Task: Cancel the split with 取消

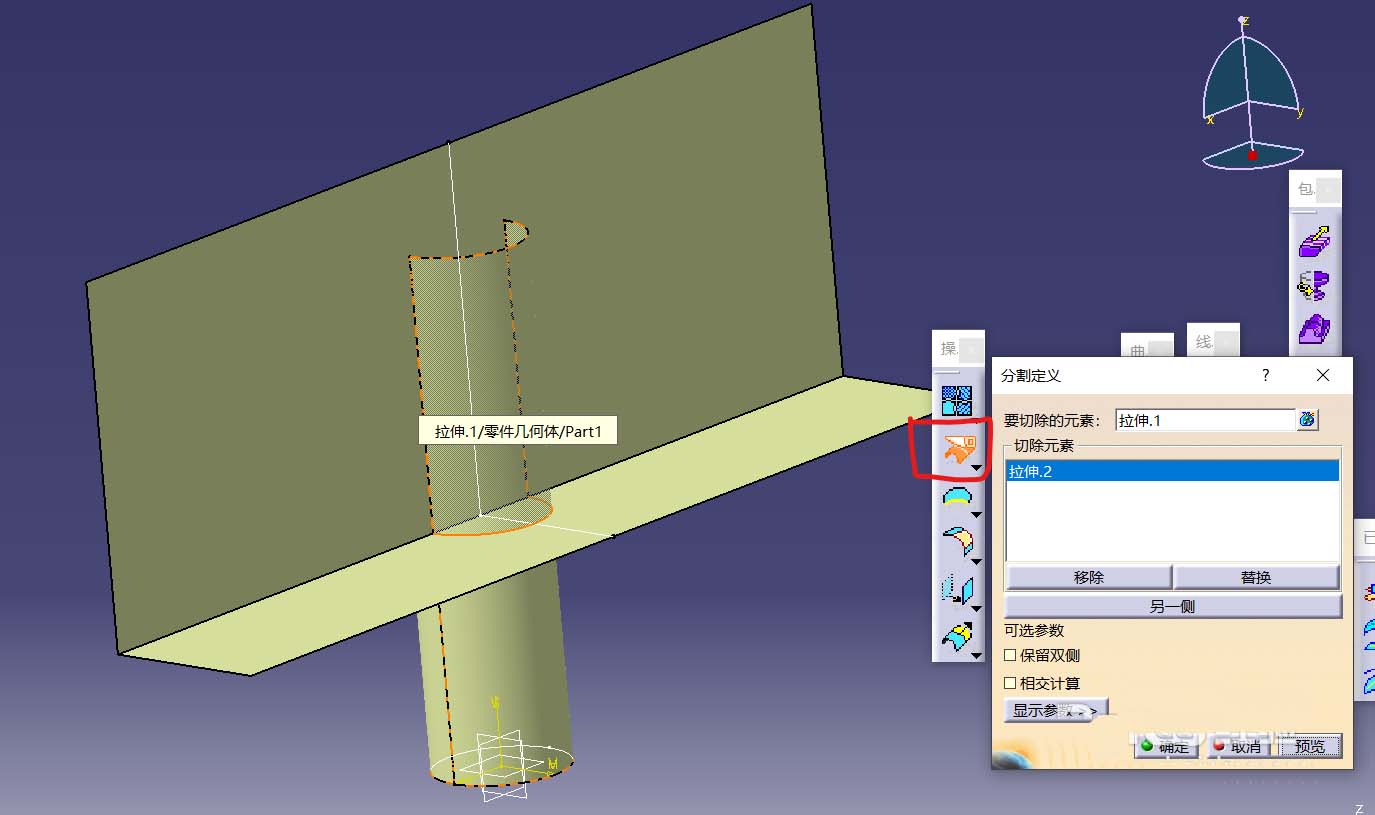Action: [x=1238, y=746]
